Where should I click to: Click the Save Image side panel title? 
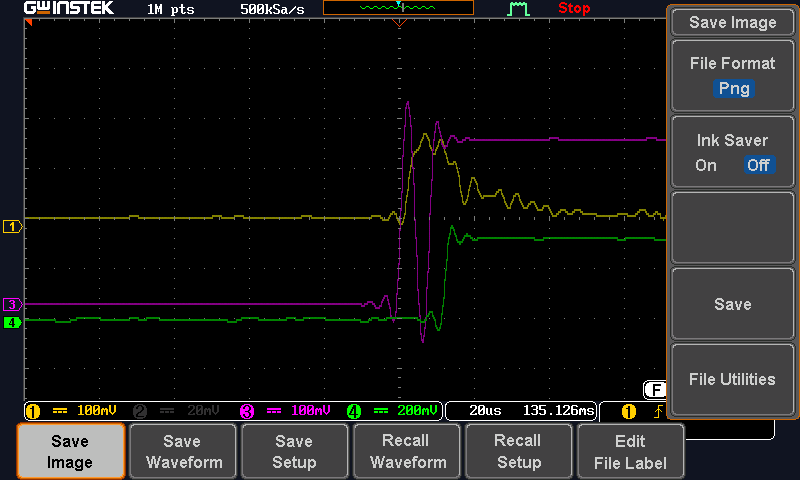[733, 22]
